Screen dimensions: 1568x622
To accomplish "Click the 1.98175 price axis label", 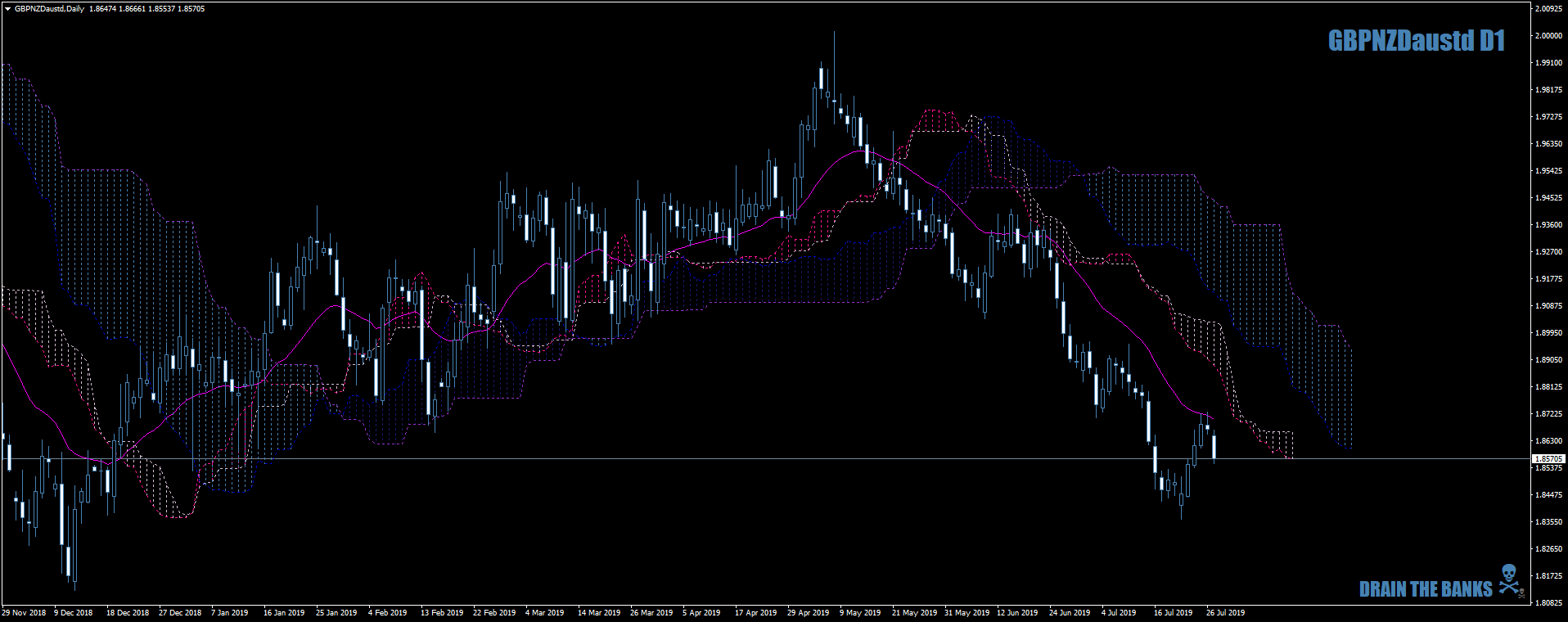I will coord(1548,90).
